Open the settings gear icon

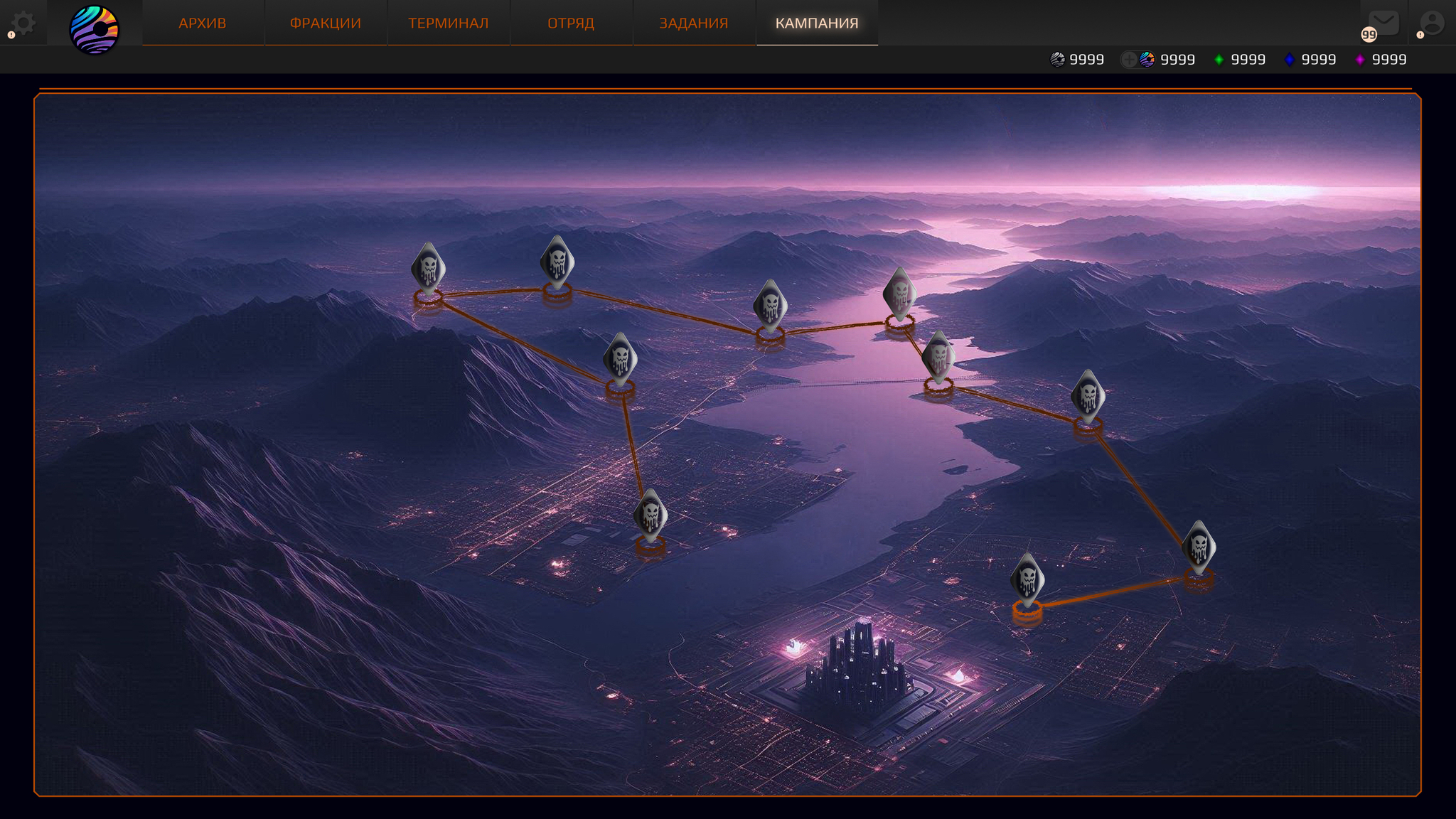[23, 23]
